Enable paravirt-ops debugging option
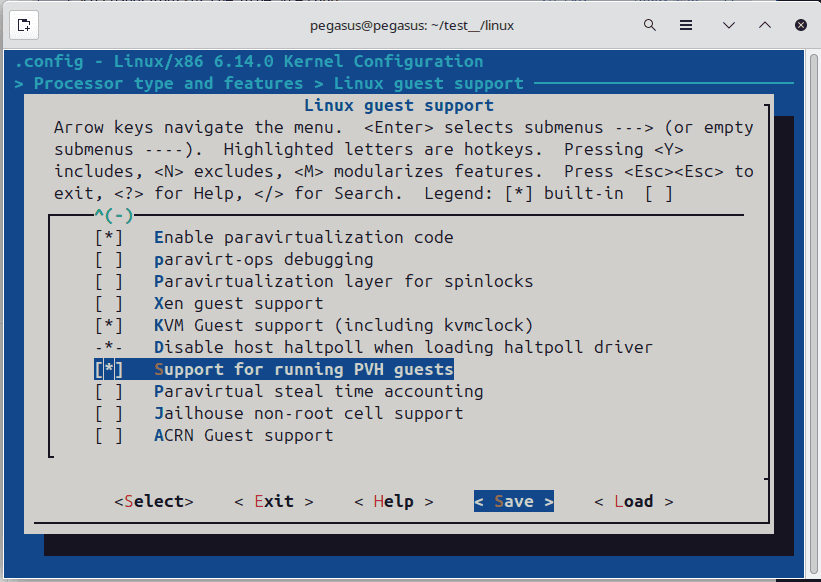The image size is (821, 582). click(109, 259)
